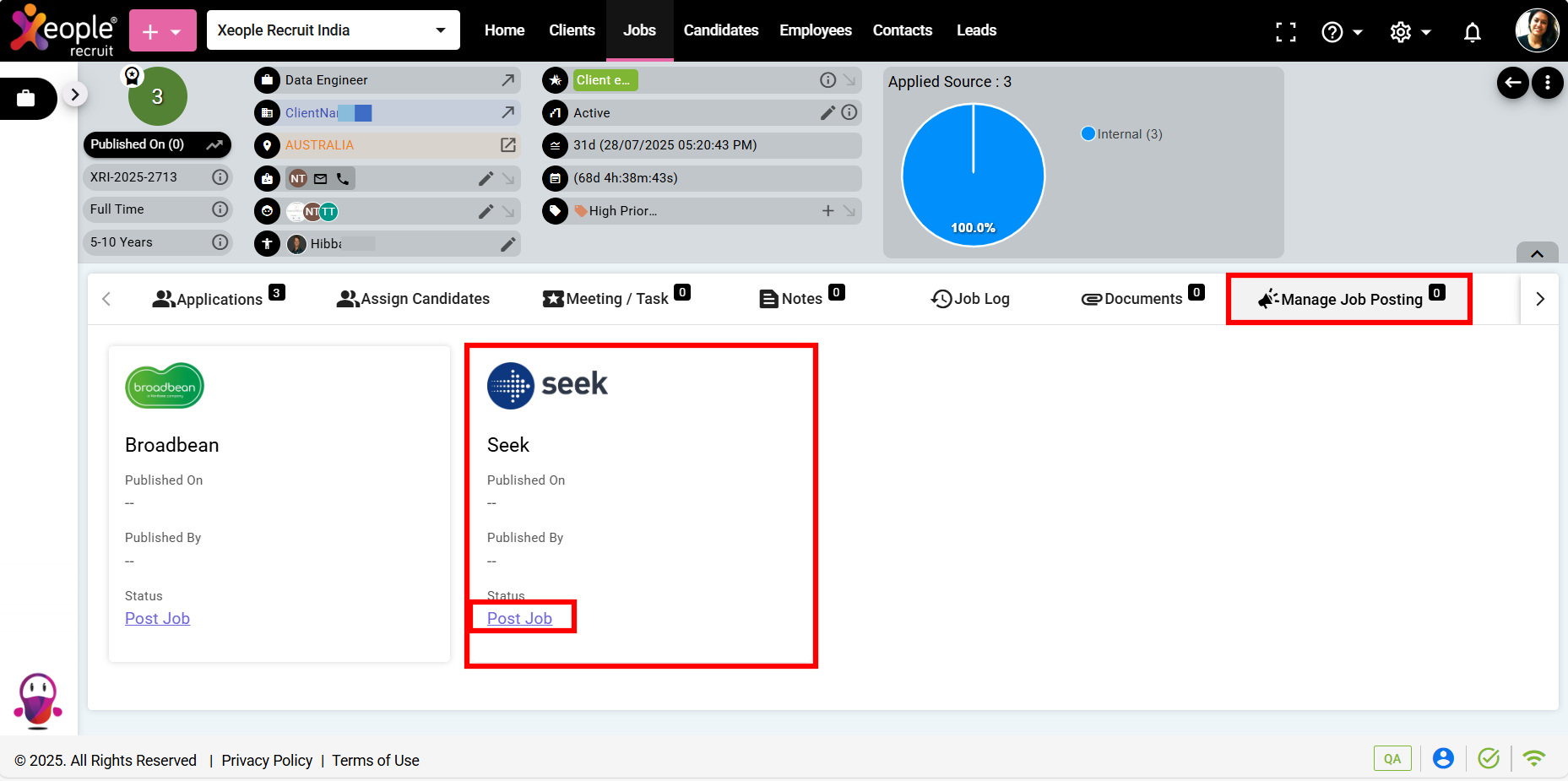Image resolution: width=1568 pixels, height=781 pixels.
Task: Open the ClientName arrow link
Action: tap(507, 112)
